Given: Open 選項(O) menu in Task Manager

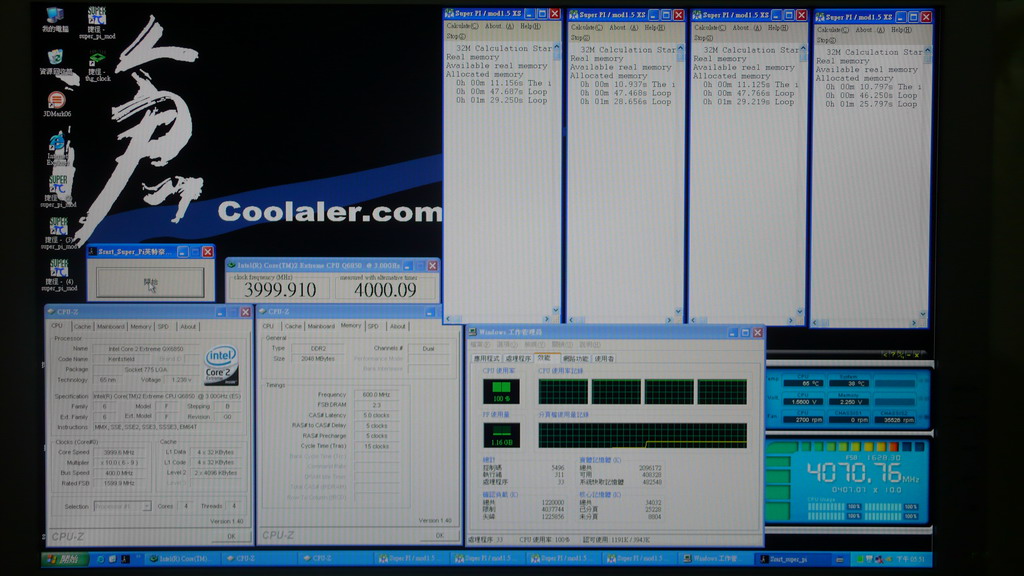Looking at the screenshot, I should click(507, 345).
